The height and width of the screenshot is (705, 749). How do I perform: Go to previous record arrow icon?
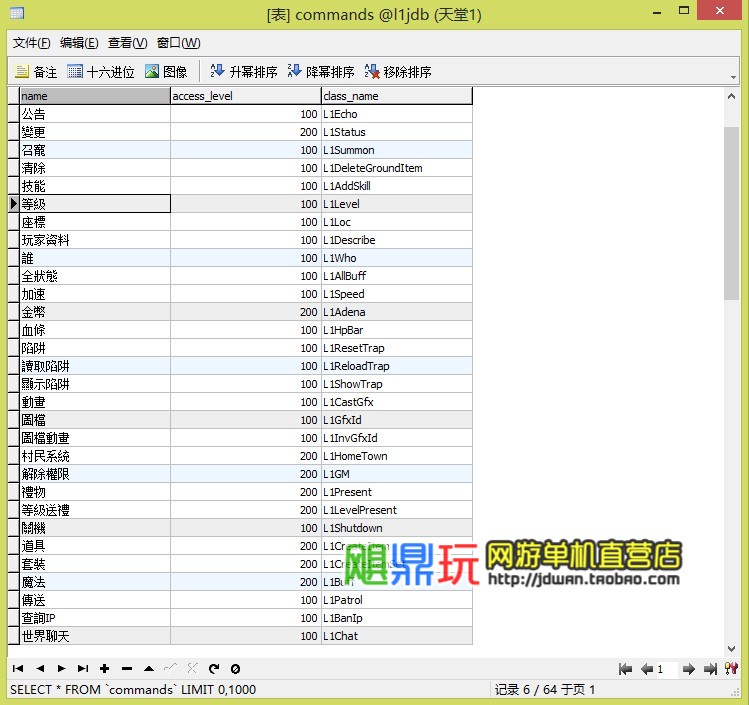point(40,668)
